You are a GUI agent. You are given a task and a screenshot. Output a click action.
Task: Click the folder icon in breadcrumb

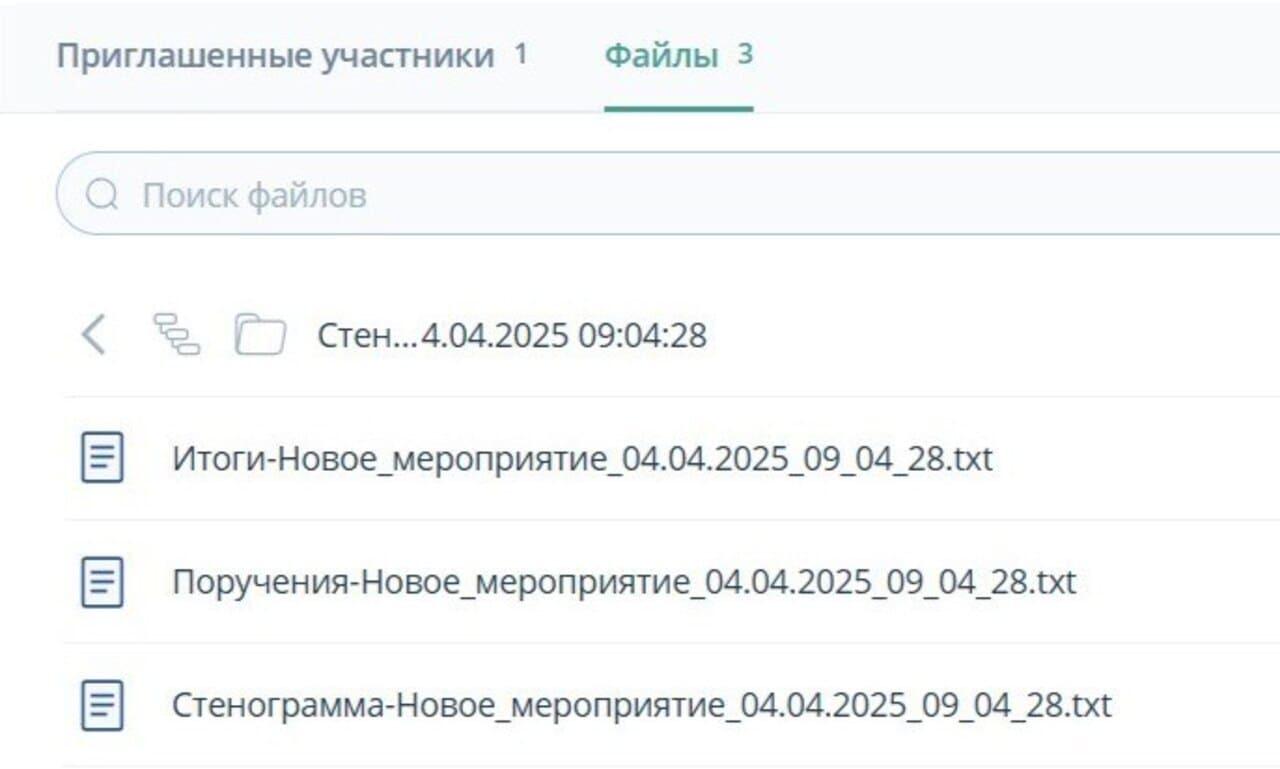click(260, 335)
